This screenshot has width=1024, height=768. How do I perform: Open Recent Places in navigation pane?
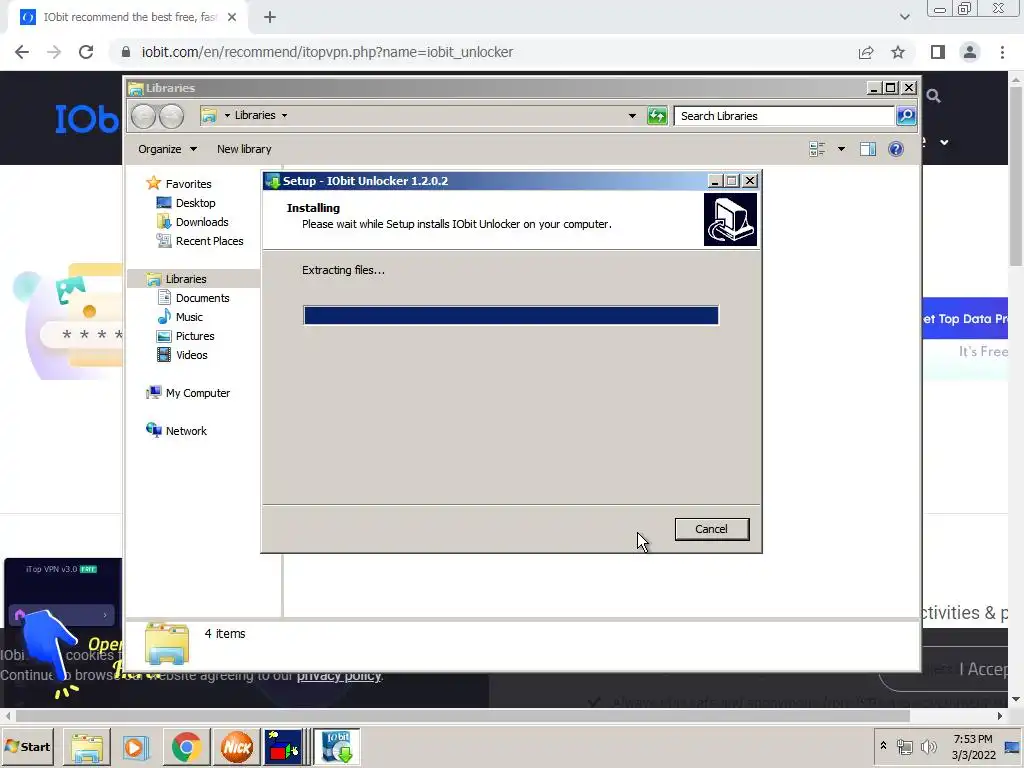[x=209, y=241]
